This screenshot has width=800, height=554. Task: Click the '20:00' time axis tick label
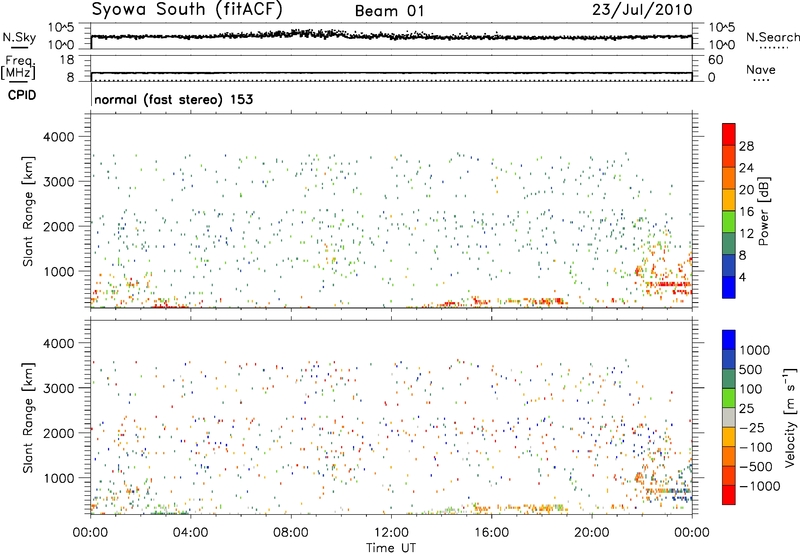(x=591, y=533)
